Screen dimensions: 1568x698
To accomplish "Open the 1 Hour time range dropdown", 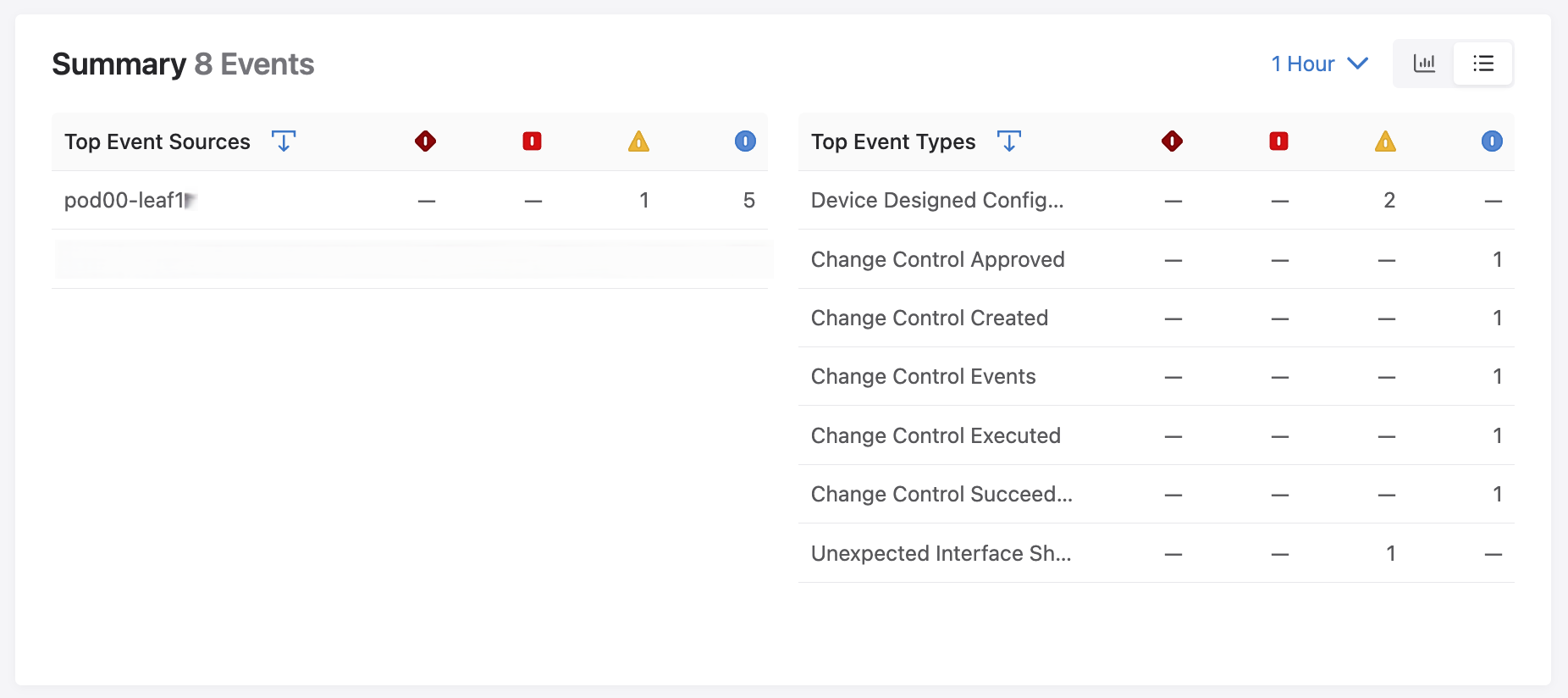I will click(1319, 64).
